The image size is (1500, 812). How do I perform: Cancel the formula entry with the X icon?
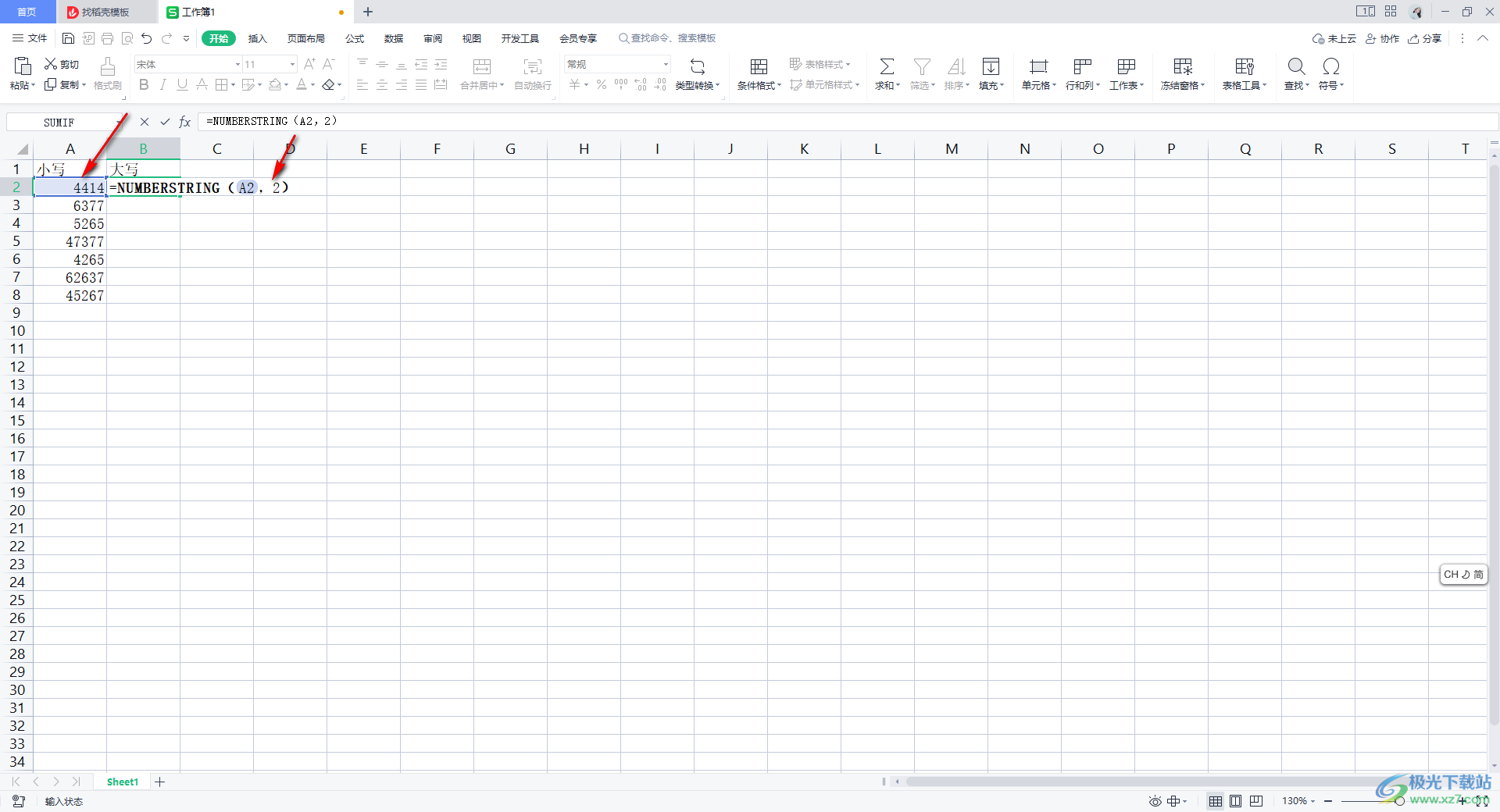click(x=145, y=122)
